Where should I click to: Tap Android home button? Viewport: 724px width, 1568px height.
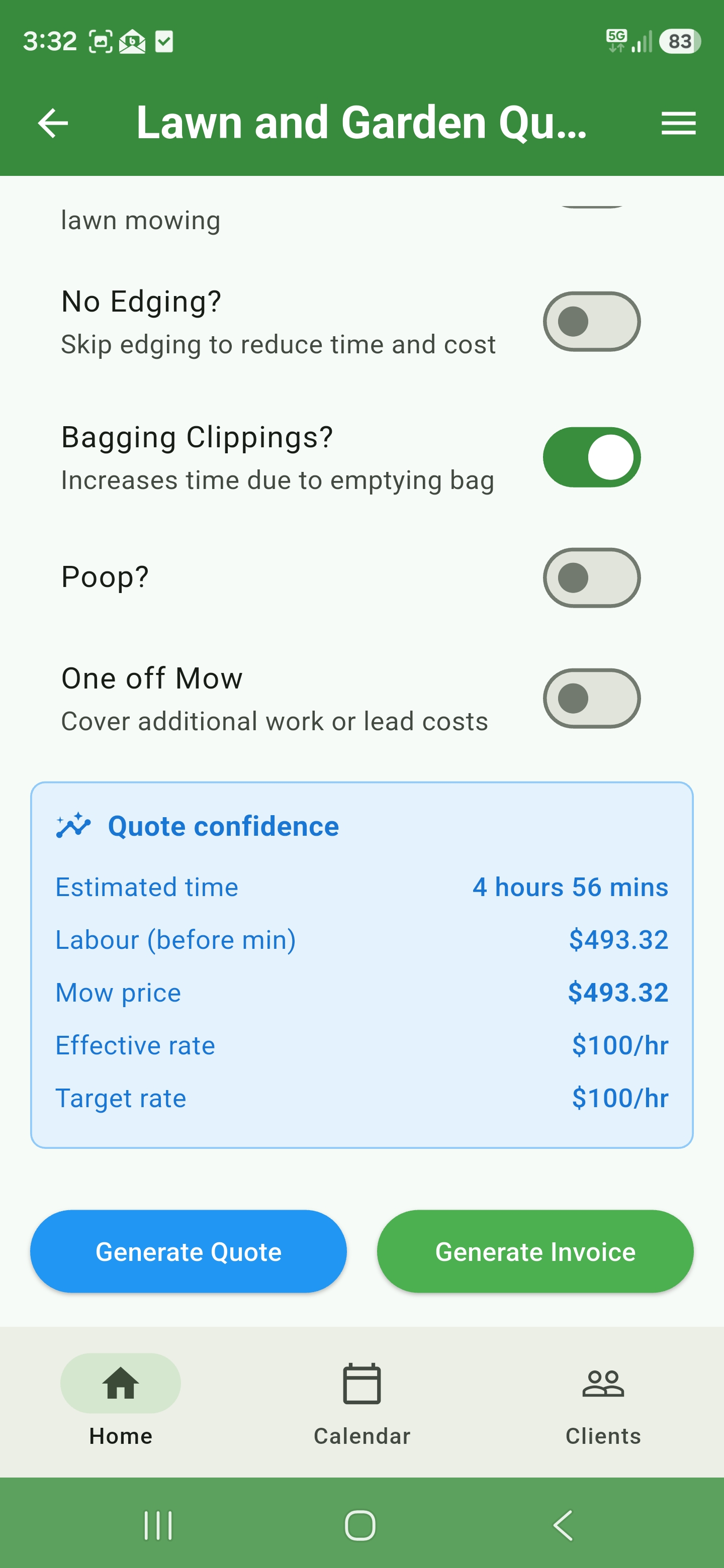click(x=360, y=1525)
